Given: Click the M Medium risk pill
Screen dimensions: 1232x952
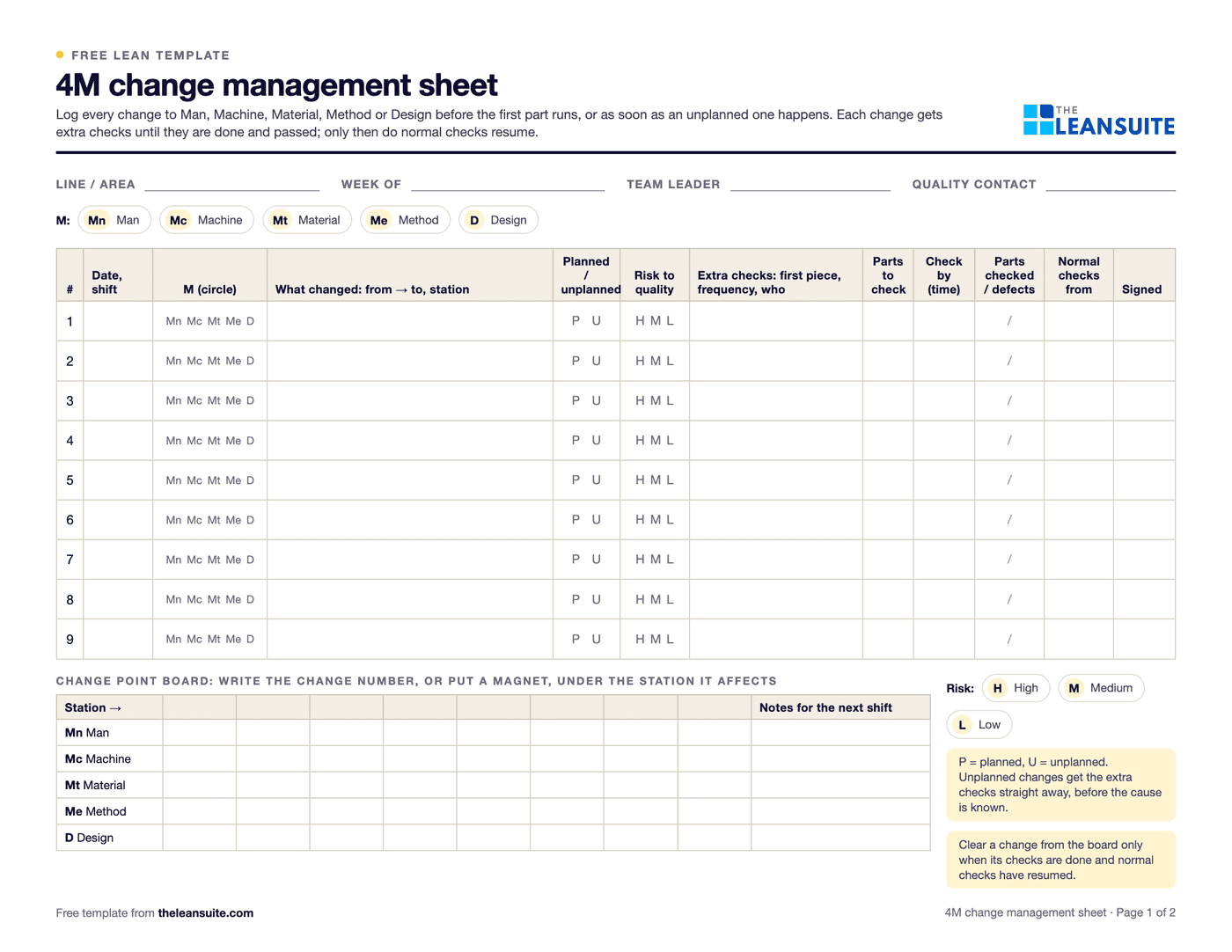Looking at the screenshot, I should [1101, 688].
